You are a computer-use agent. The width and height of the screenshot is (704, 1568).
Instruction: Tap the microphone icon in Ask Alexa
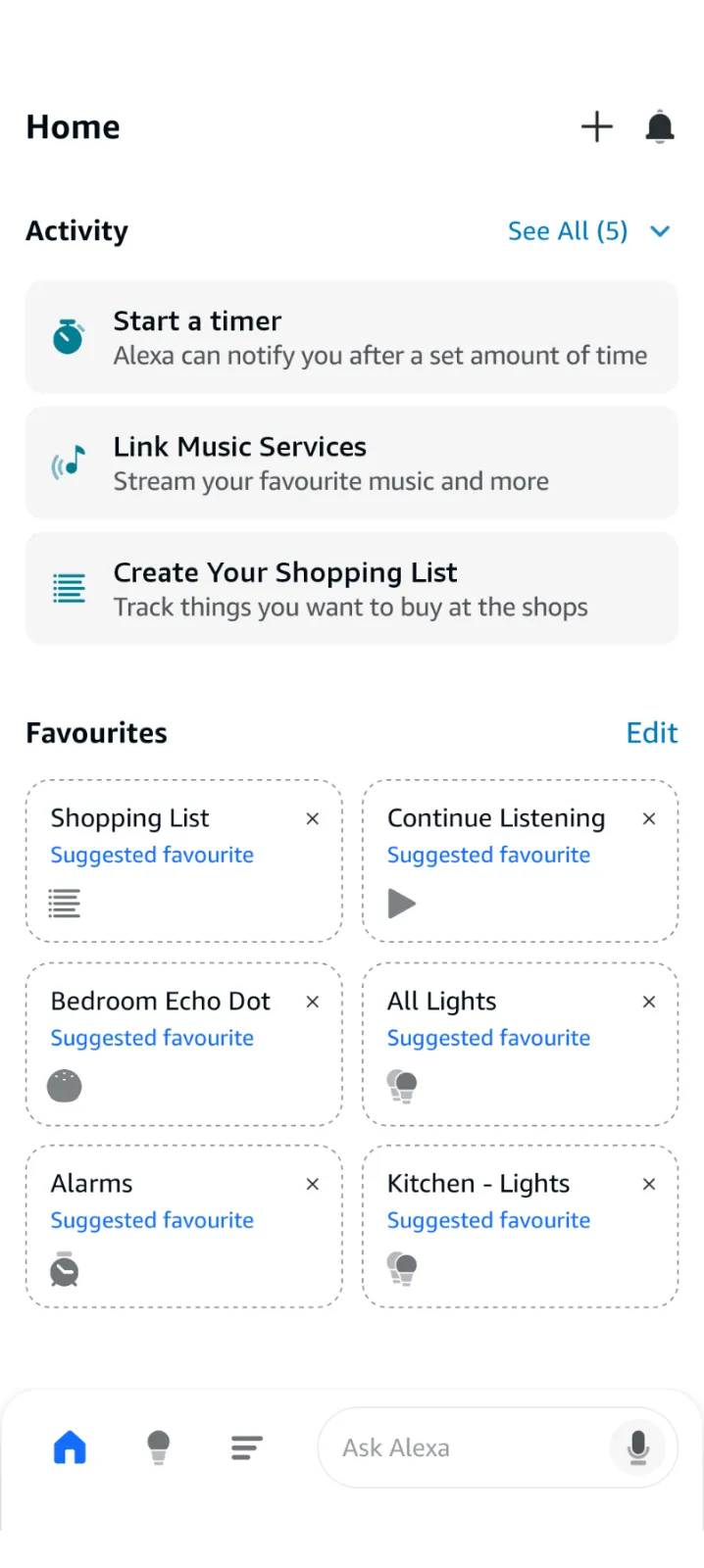tap(637, 1447)
